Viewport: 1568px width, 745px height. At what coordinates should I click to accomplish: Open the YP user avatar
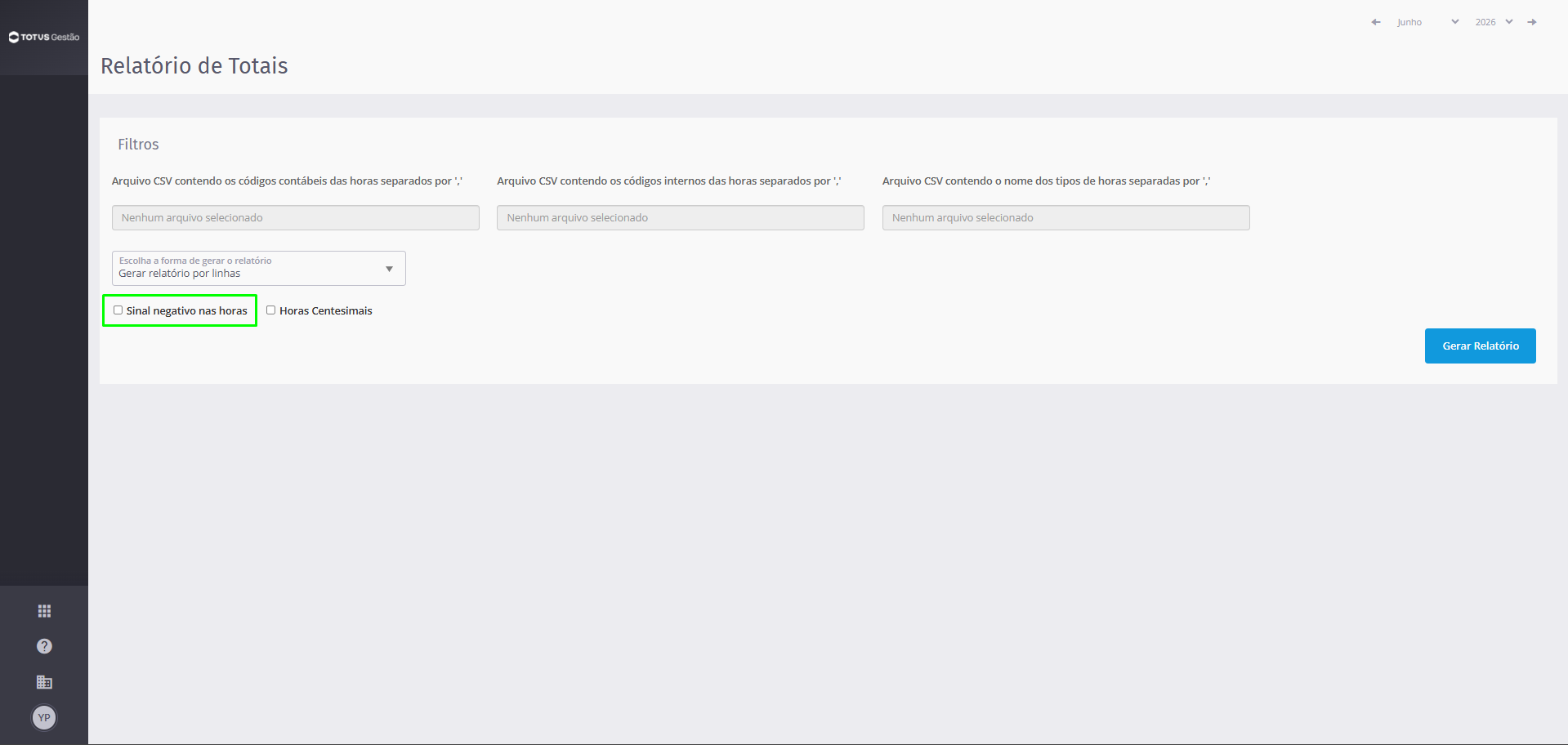tap(44, 718)
